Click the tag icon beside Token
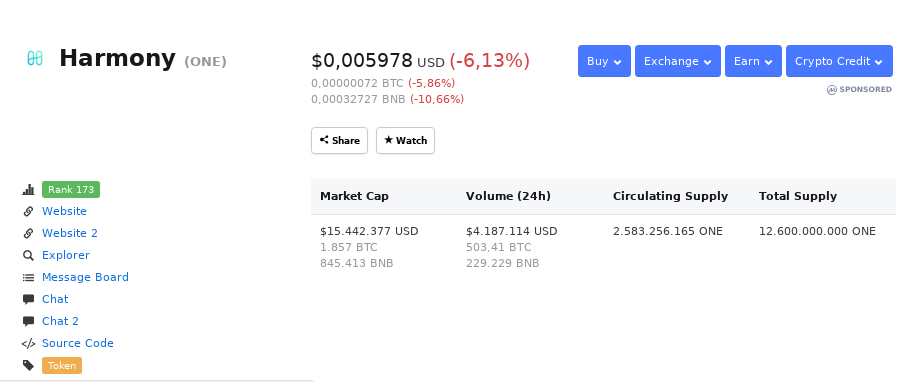This screenshot has height=382, width=906. tap(28, 365)
